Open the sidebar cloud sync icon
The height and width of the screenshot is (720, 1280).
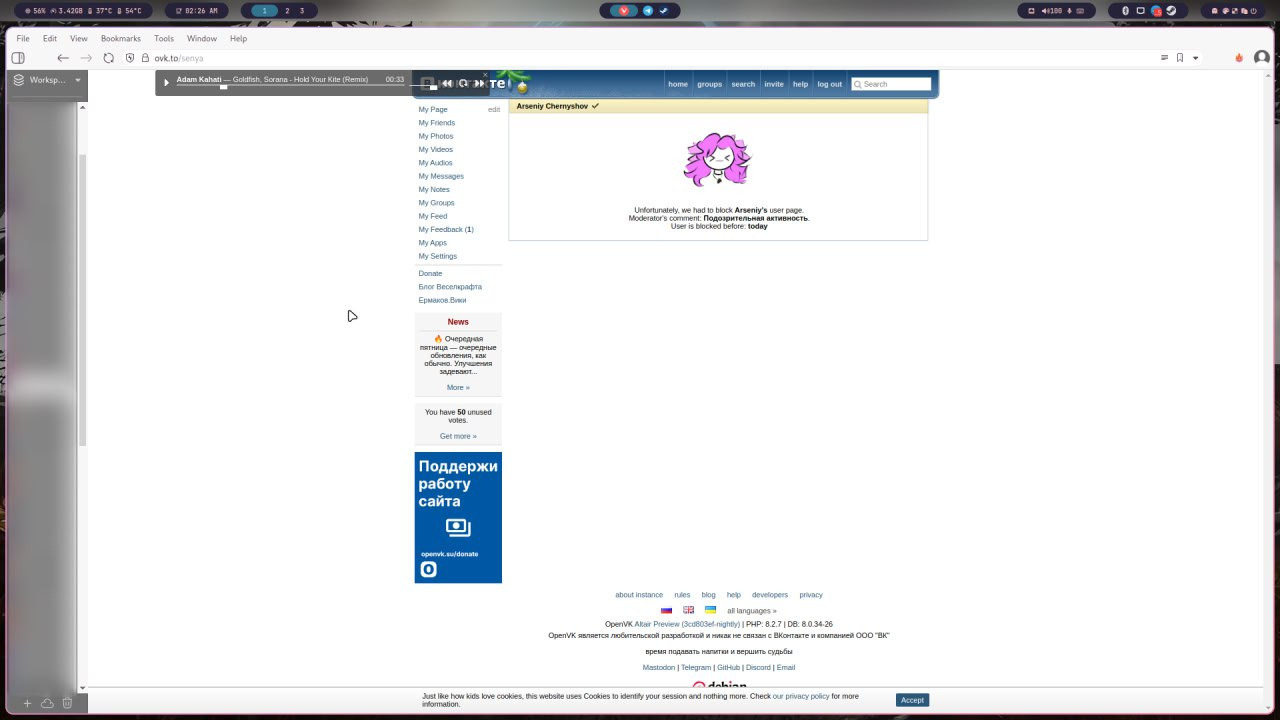(47, 703)
